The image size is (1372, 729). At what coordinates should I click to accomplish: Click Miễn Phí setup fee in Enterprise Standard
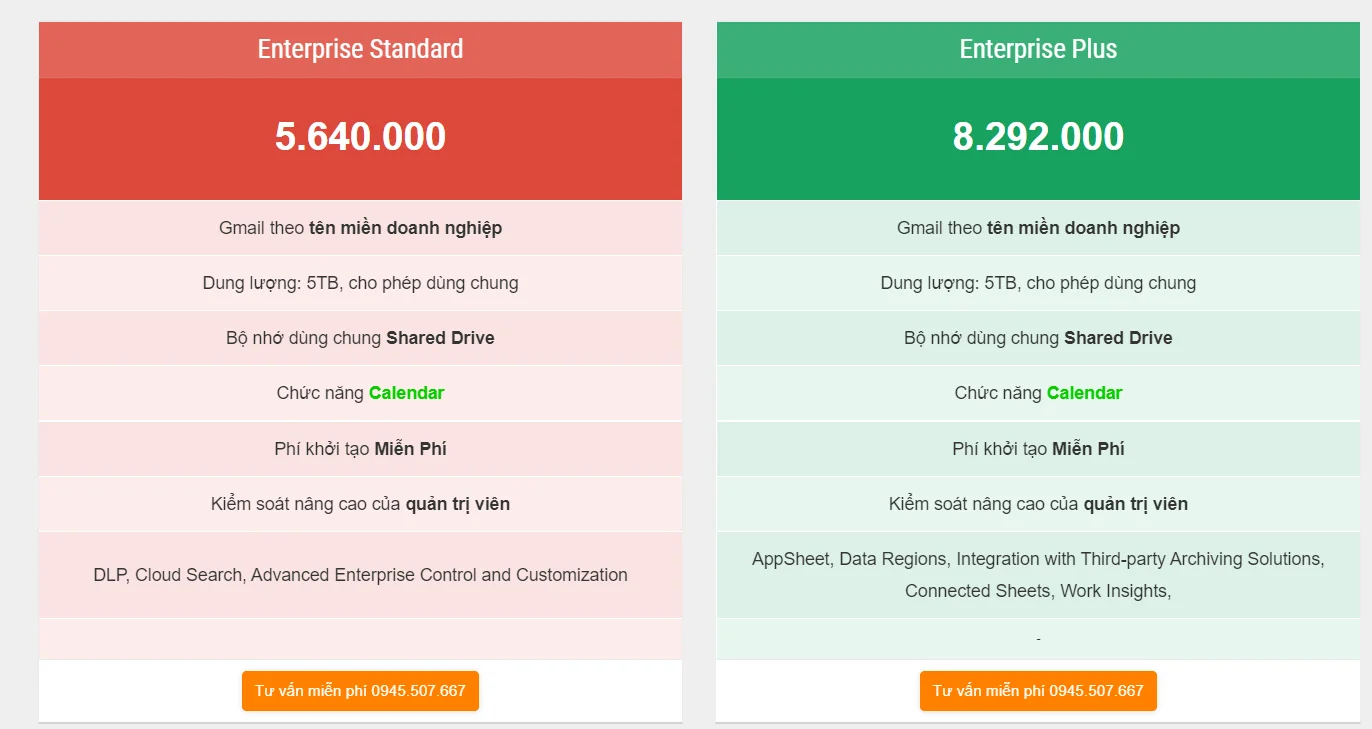click(410, 449)
